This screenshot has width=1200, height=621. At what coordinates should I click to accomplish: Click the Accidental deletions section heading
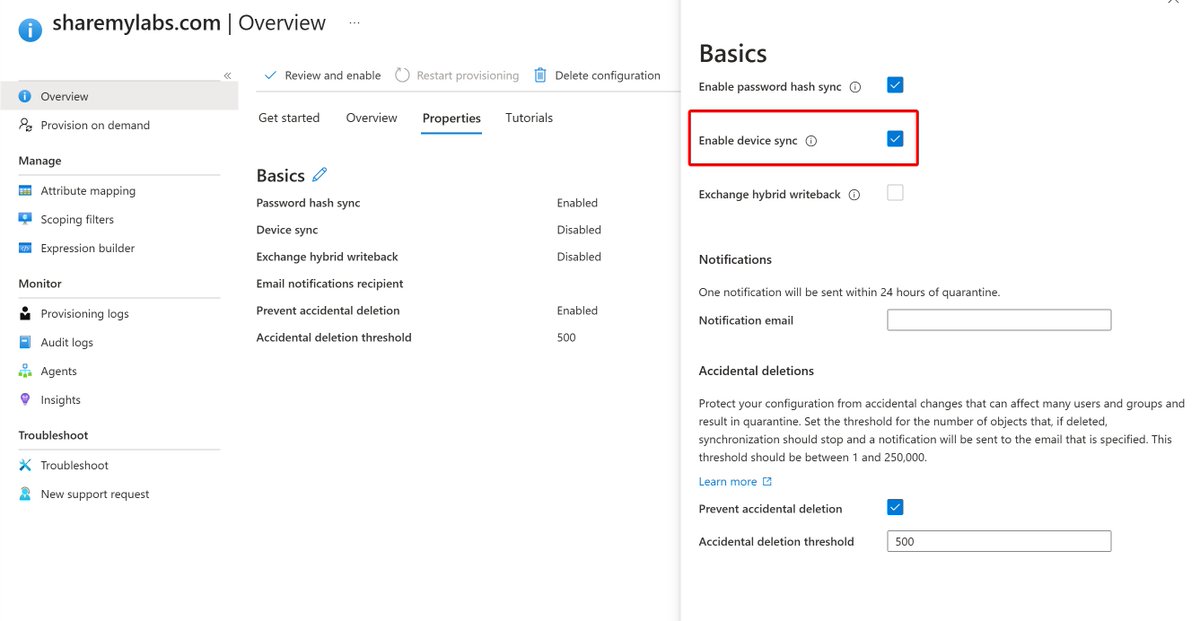pos(756,371)
